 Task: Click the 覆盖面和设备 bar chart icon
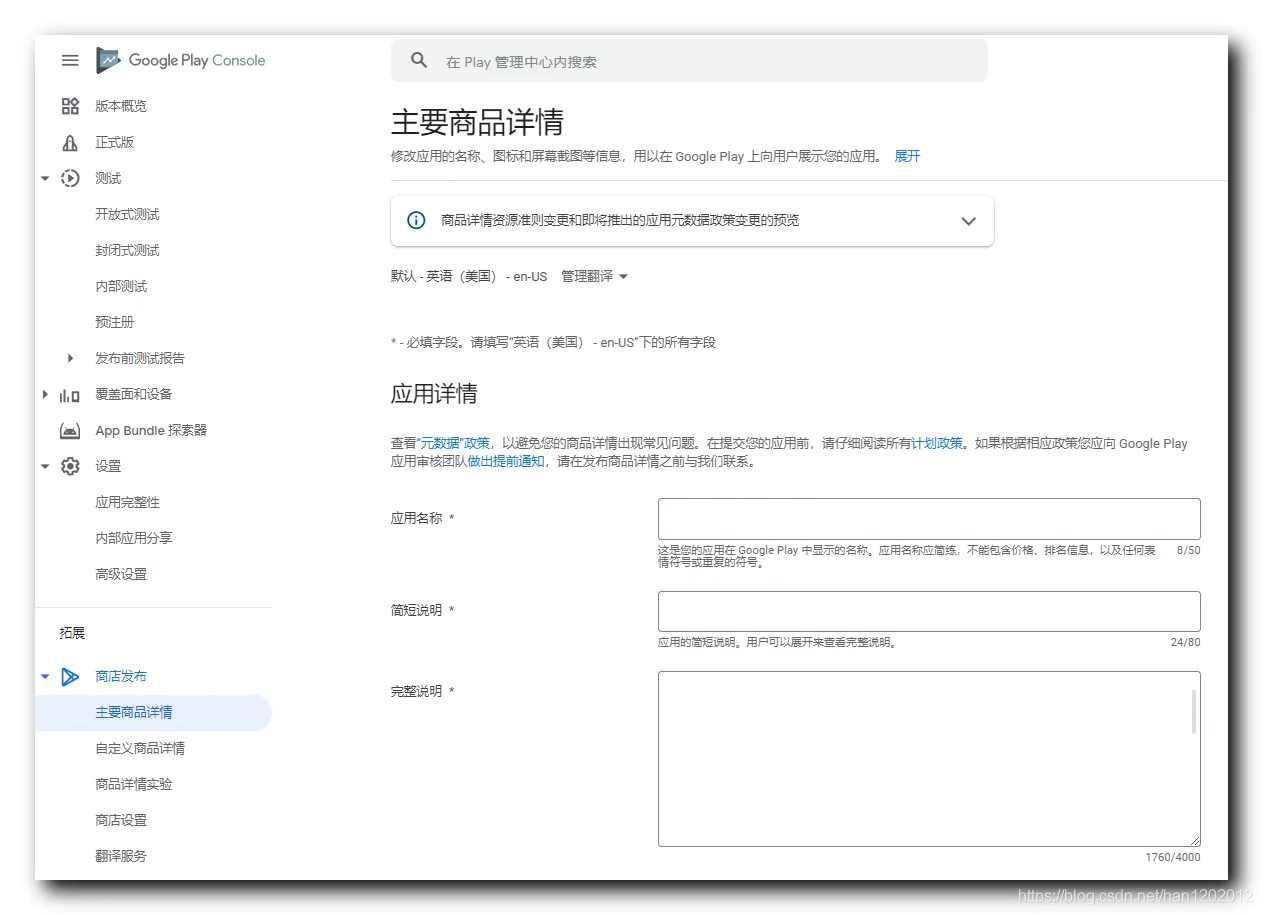tap(70, 394)
